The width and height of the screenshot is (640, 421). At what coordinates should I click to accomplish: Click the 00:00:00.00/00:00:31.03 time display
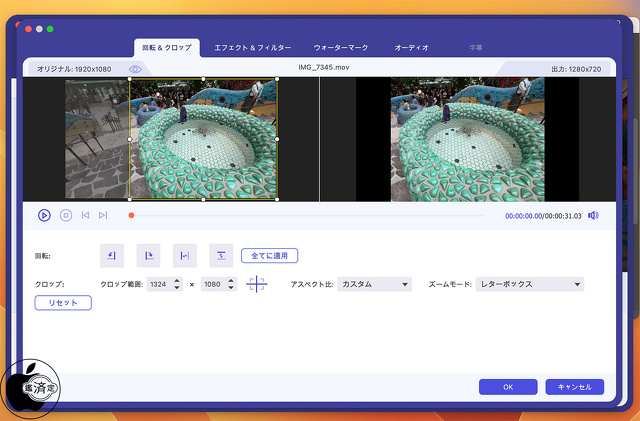click(x=543, y=216)
